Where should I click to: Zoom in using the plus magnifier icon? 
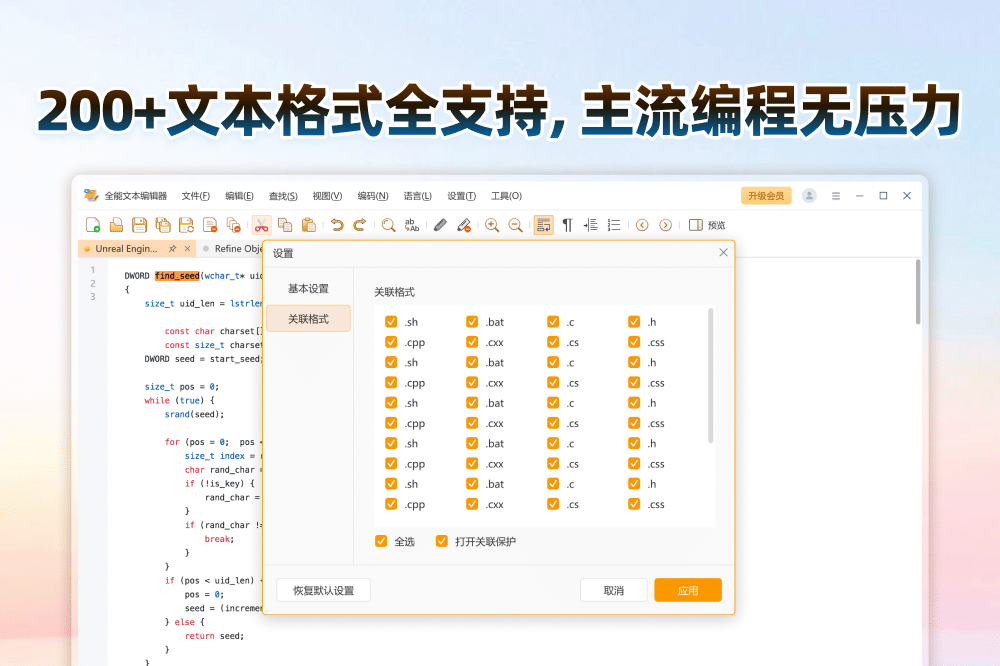point(492,225)
